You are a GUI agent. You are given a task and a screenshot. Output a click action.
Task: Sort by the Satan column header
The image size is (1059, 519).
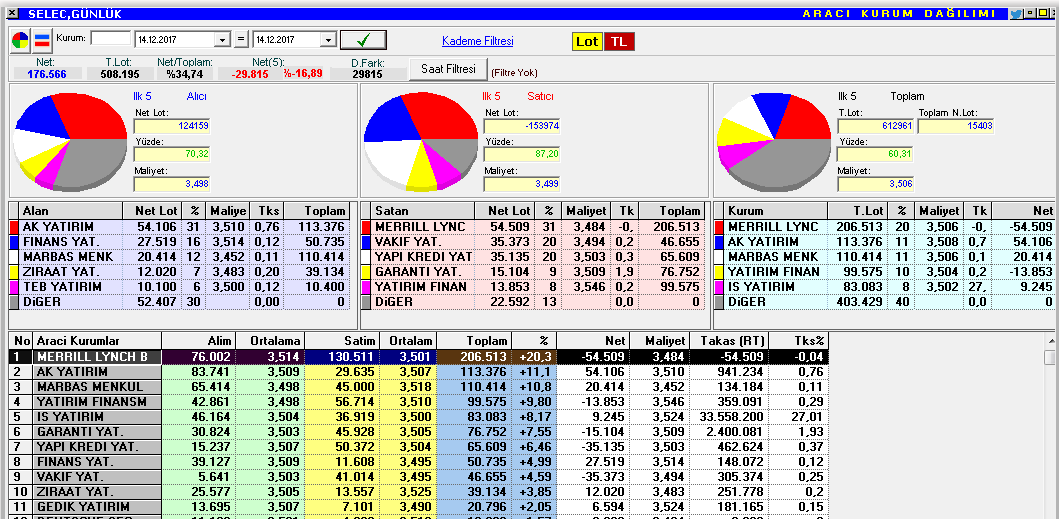point(423,211)
